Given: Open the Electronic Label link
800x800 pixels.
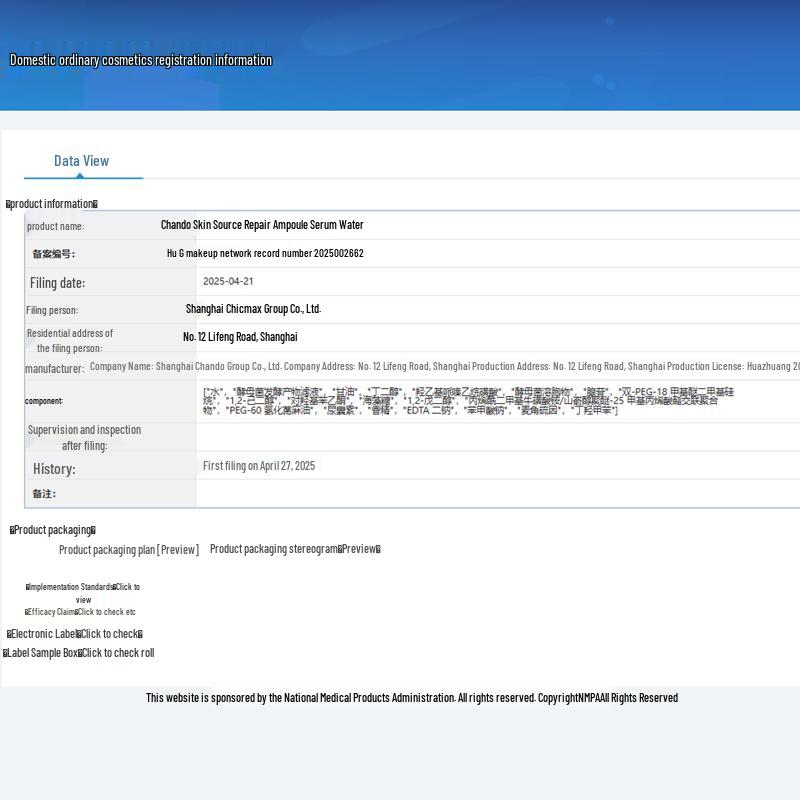Looking at the screenshot, I should click(x=74, y=634).
